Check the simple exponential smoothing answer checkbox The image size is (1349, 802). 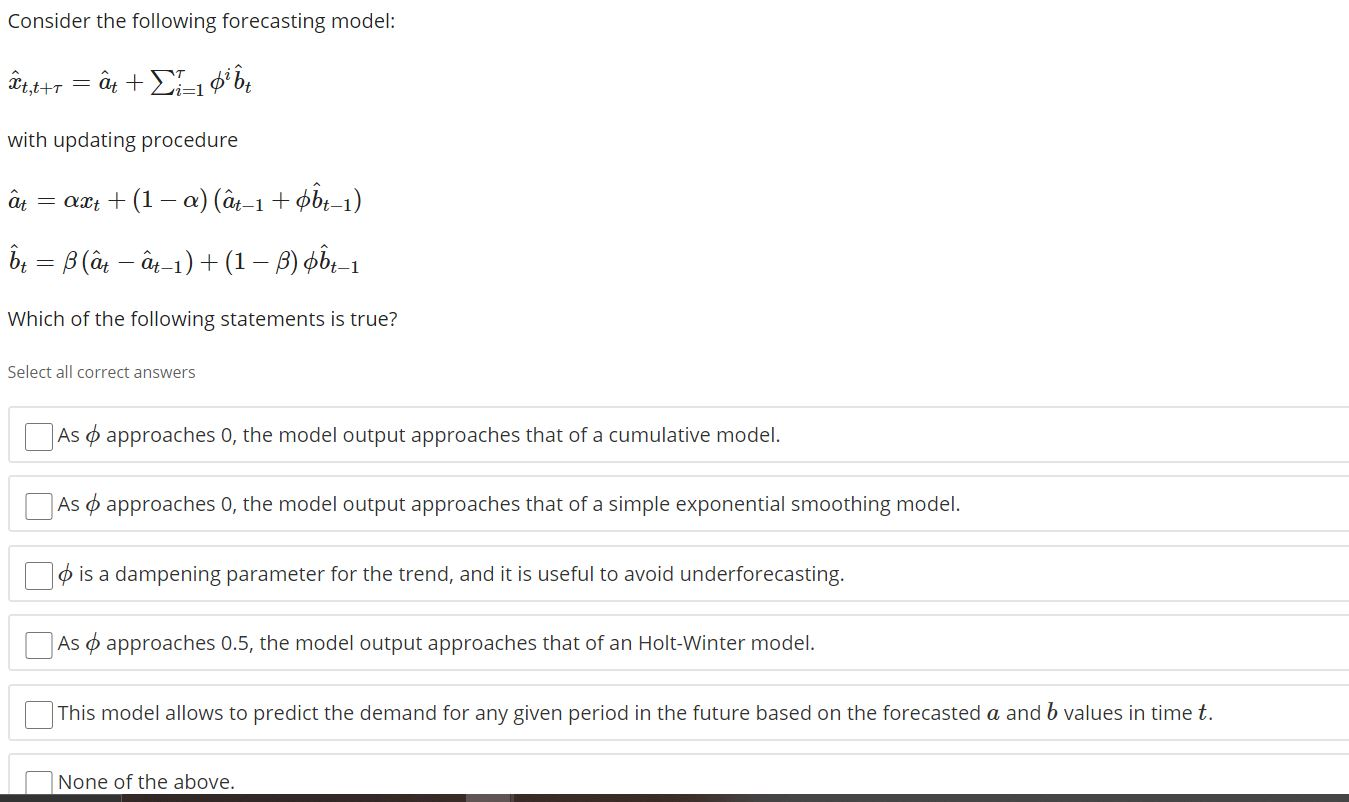38,505
